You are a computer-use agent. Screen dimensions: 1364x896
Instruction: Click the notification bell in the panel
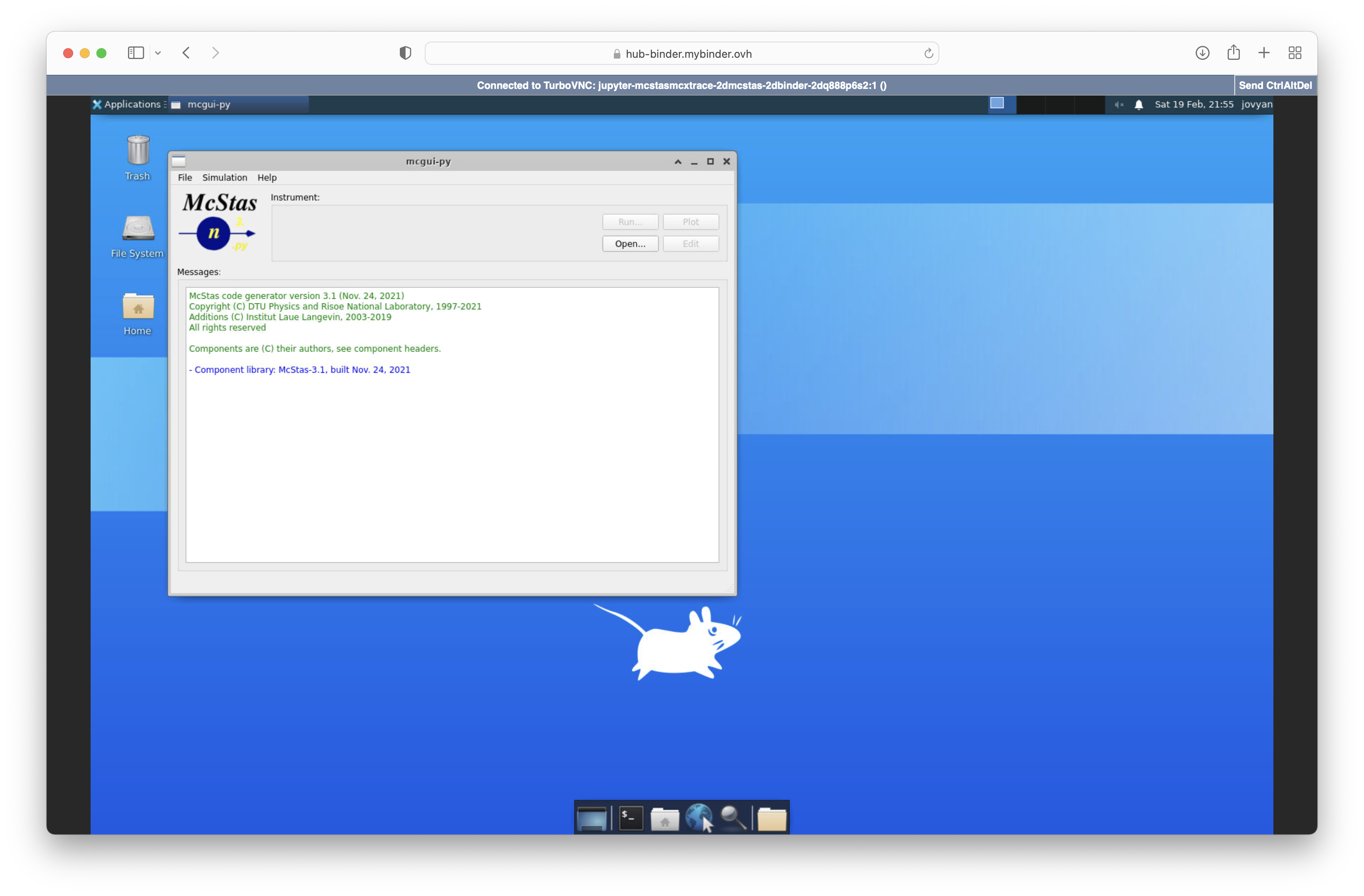[1138, 104]
